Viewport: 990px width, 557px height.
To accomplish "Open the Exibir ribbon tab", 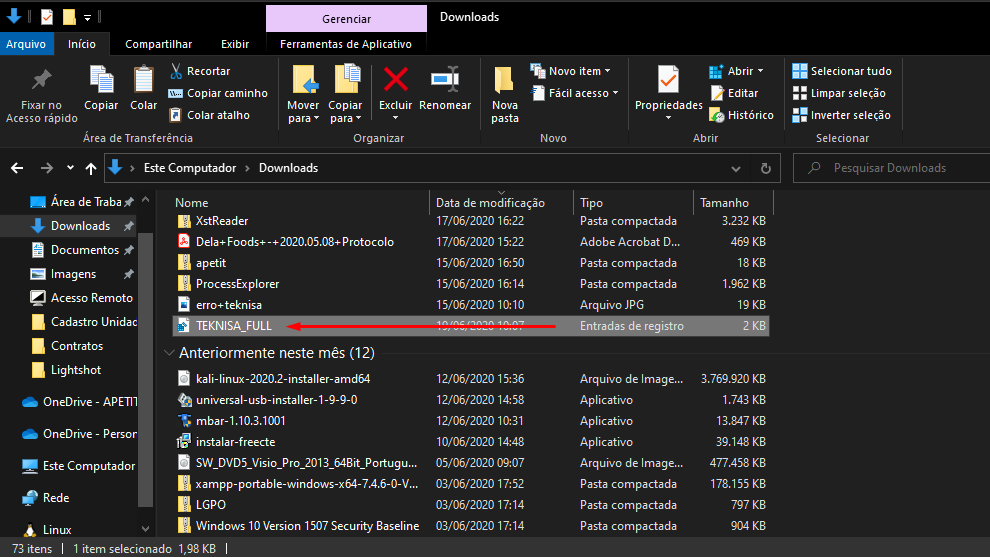I will (x=235, y=44).
